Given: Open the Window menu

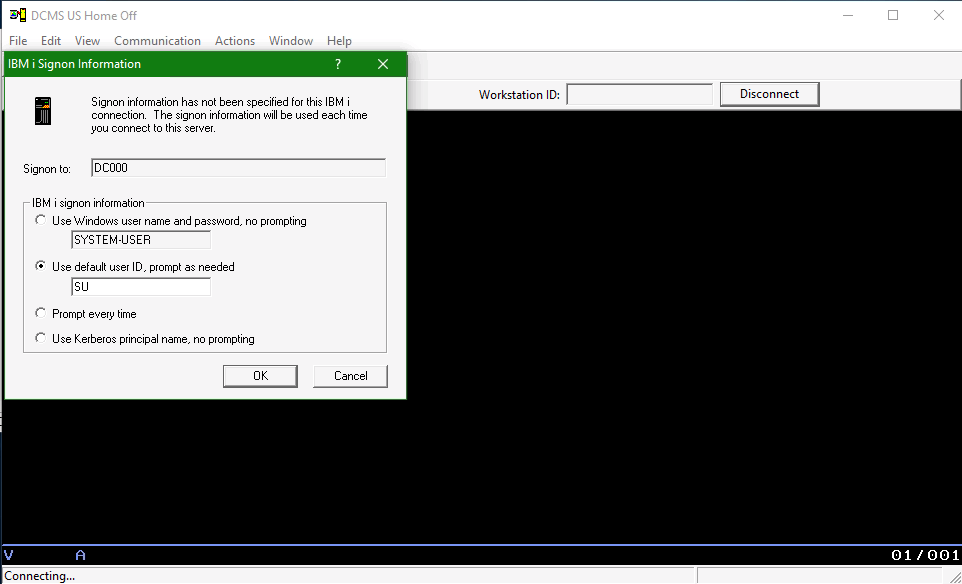Looking at the screenshot, I should (291, 40).
